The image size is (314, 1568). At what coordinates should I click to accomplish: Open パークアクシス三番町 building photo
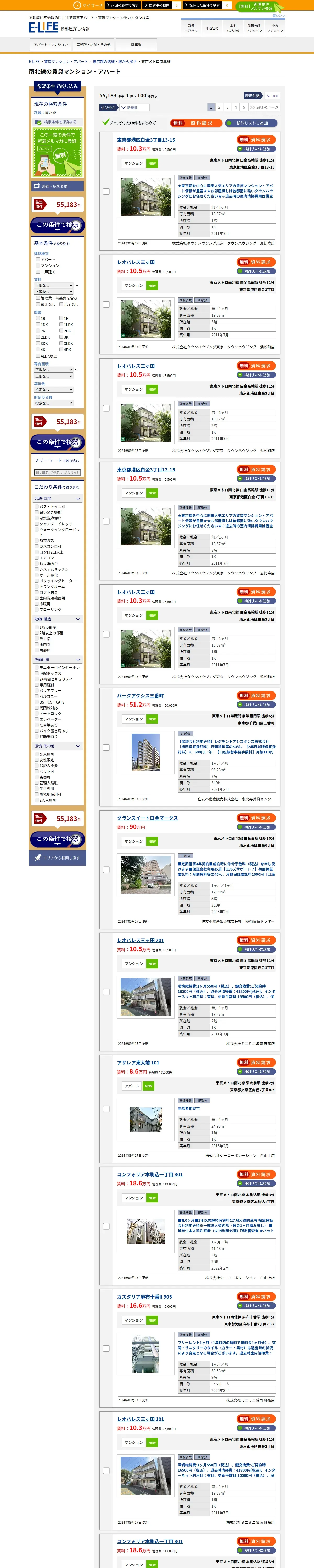(x=146, y=752)
